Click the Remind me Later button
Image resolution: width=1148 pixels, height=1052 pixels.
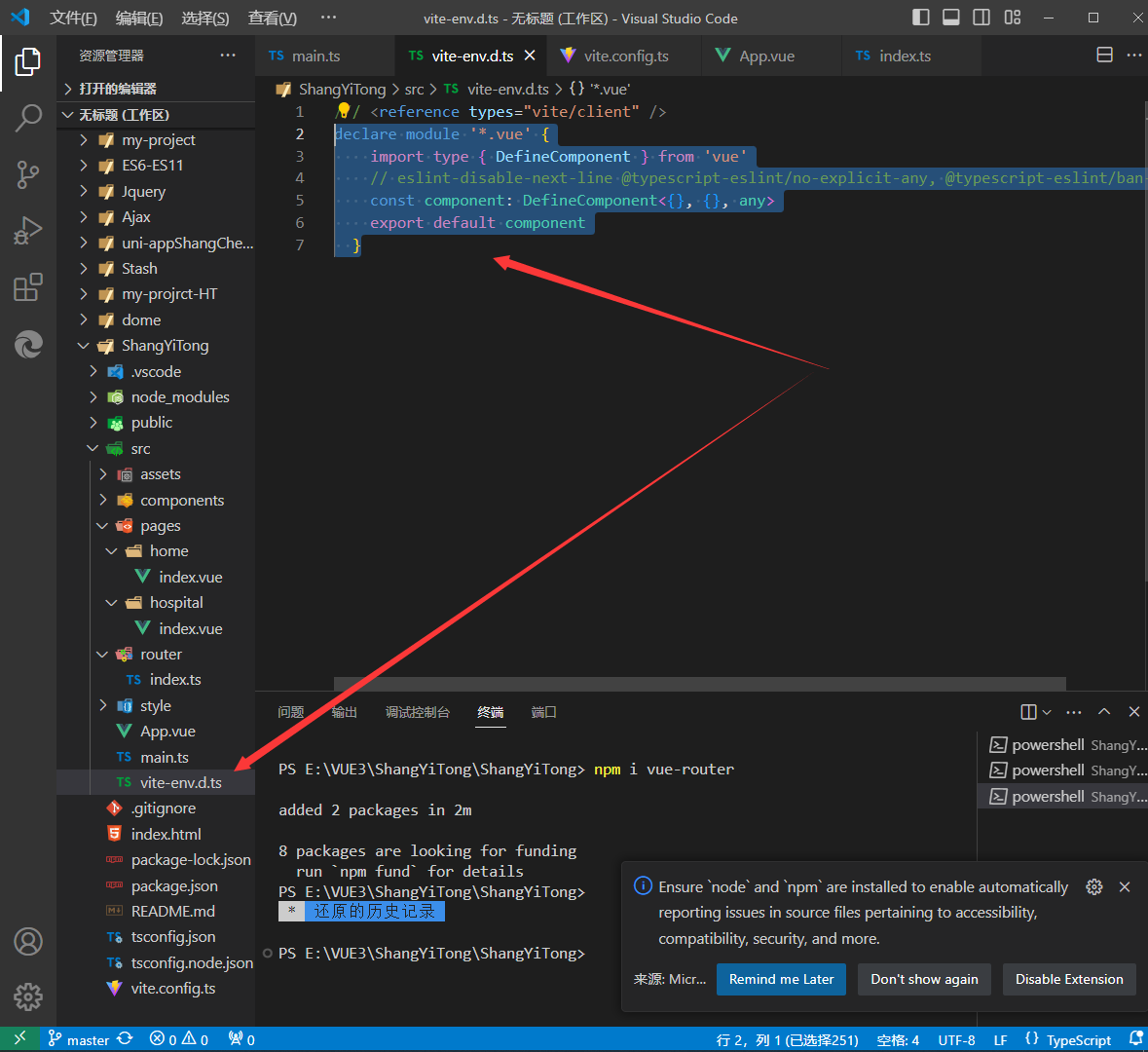(x=781, y=980)
